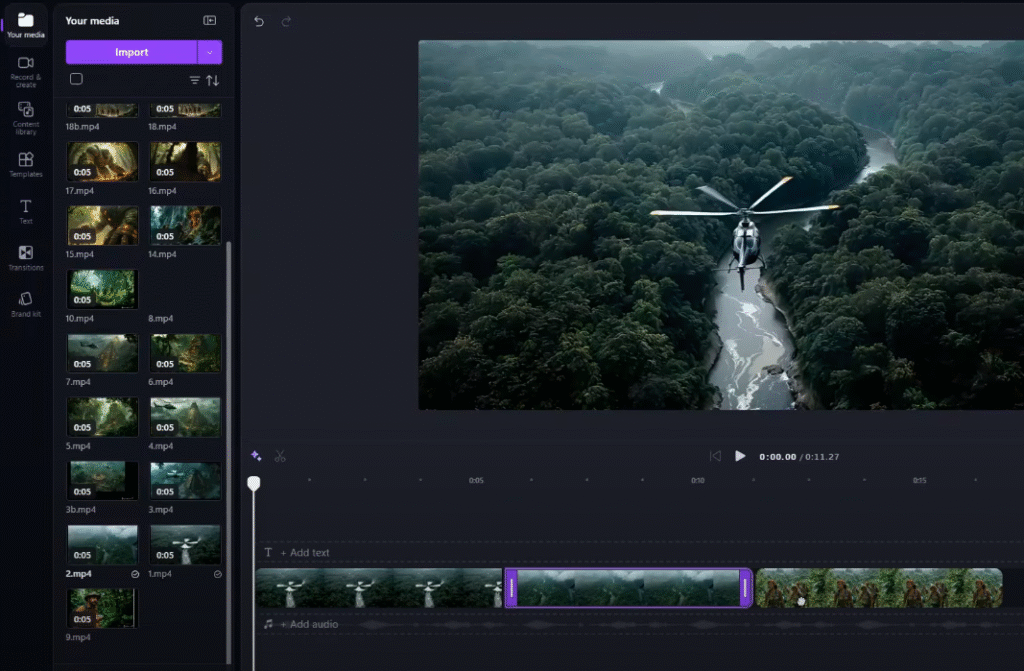The image size is (1024, 671).
Task: Play the video preview
Action: click(740, 456)
